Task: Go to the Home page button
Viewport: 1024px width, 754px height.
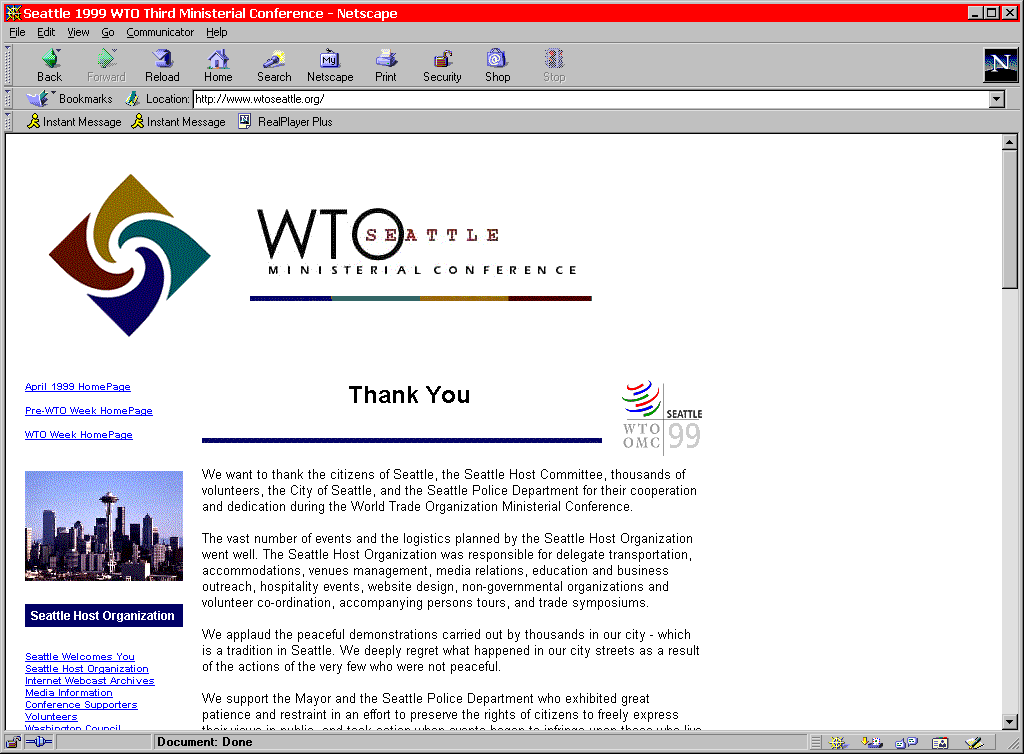Action: [x=218, y=66]
